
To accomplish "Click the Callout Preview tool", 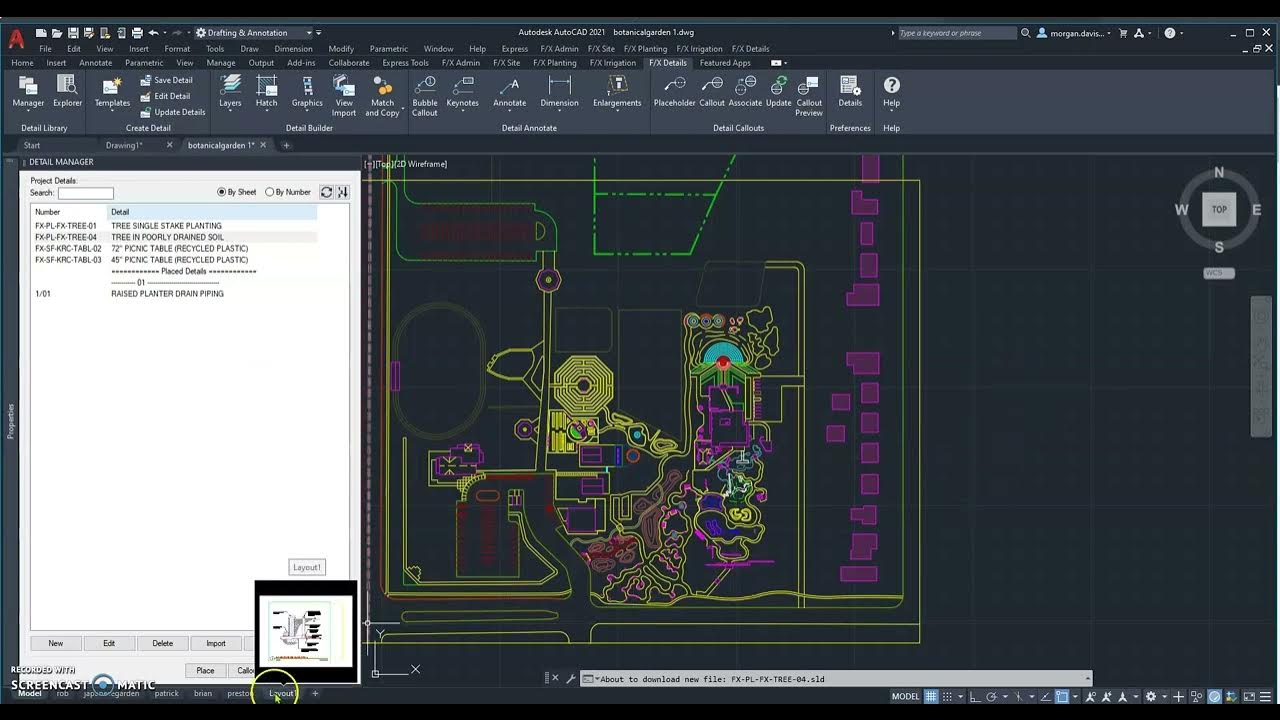I will (809, 96).
